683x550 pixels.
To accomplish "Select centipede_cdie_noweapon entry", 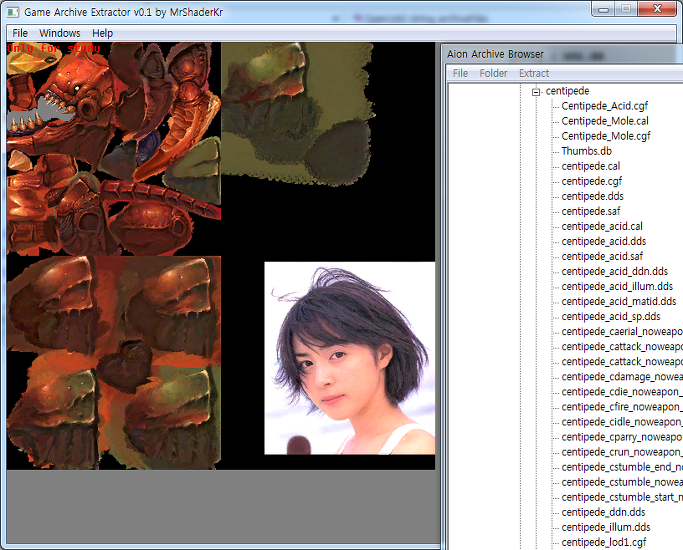I will (622, 392).
